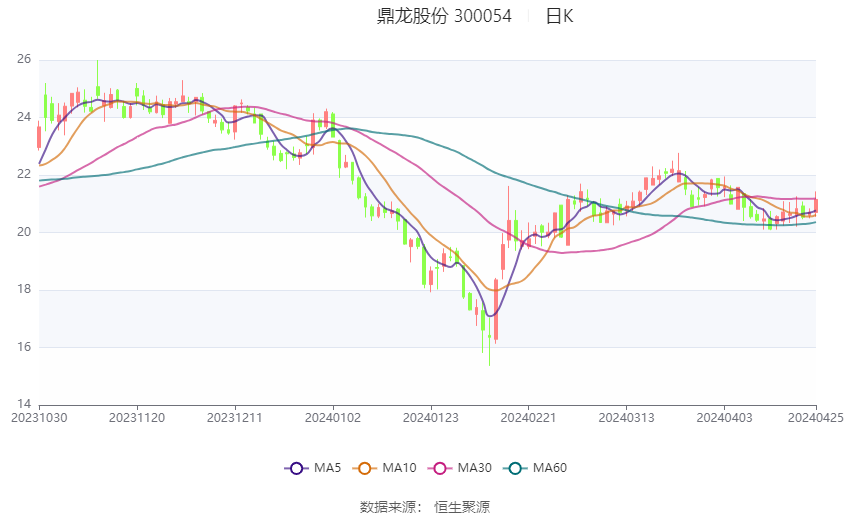The height and width of the screenshot is (517, 850).
Task: Click the 20 price axis label
Action: click(x=24, y=232)
